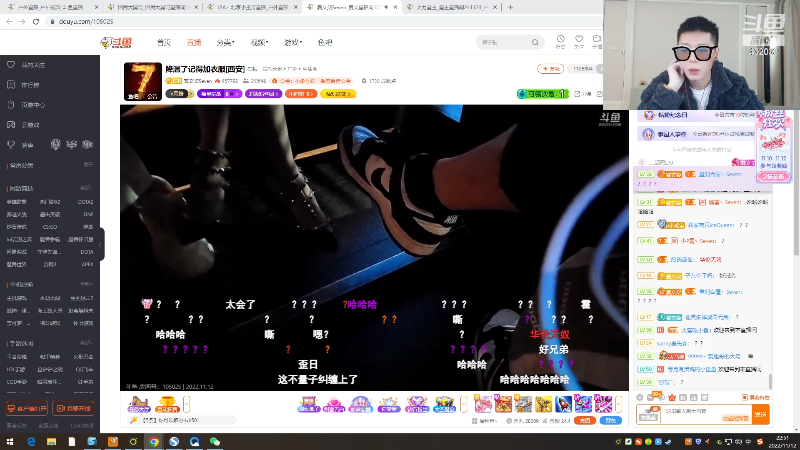Image resolution: width=800 pixels, height=450 pixels.
Task: Click the volume icon in the system tray
Action: pos(738,442)
